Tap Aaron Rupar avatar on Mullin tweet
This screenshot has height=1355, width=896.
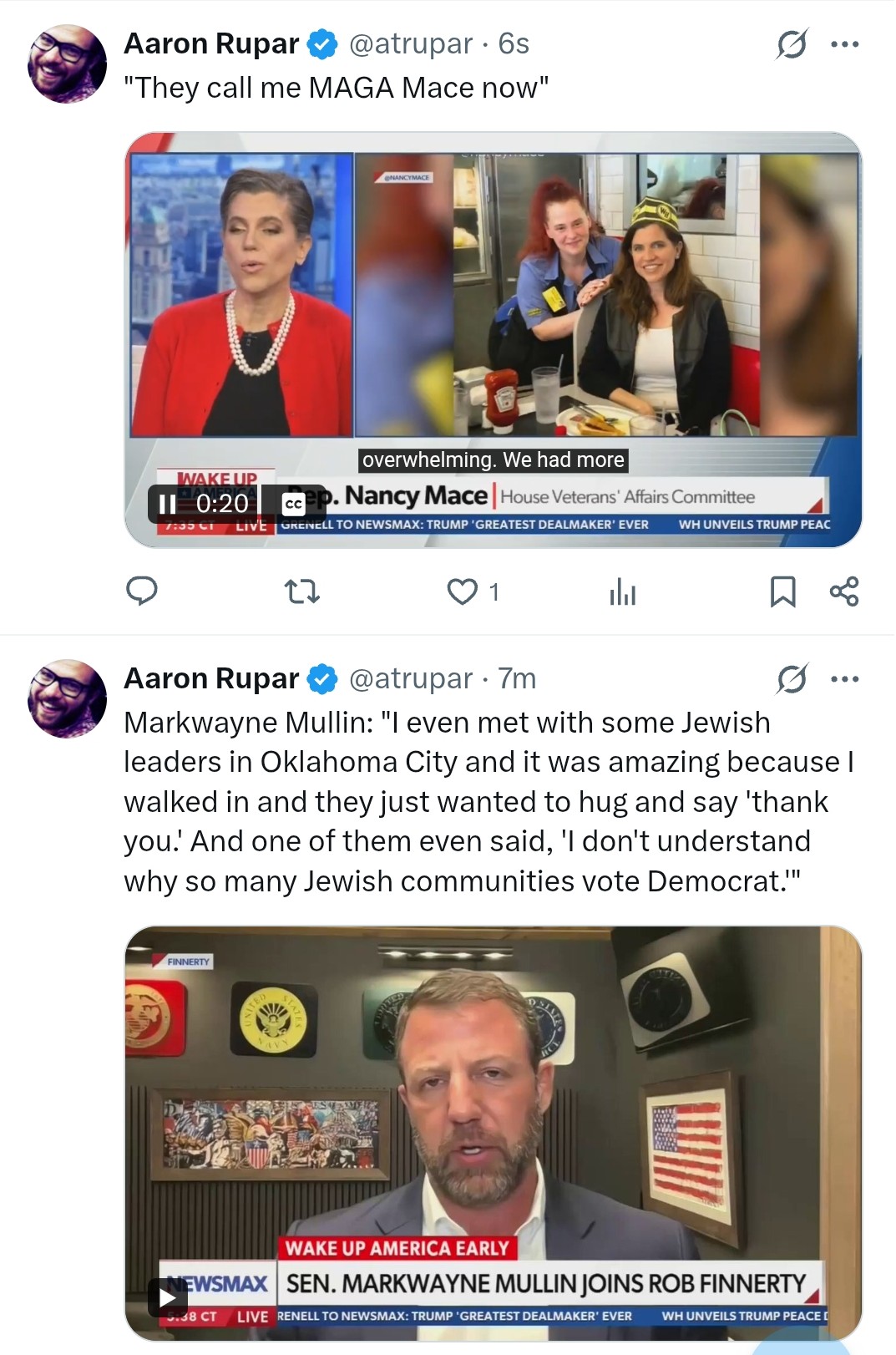click(x=67, y=699)
